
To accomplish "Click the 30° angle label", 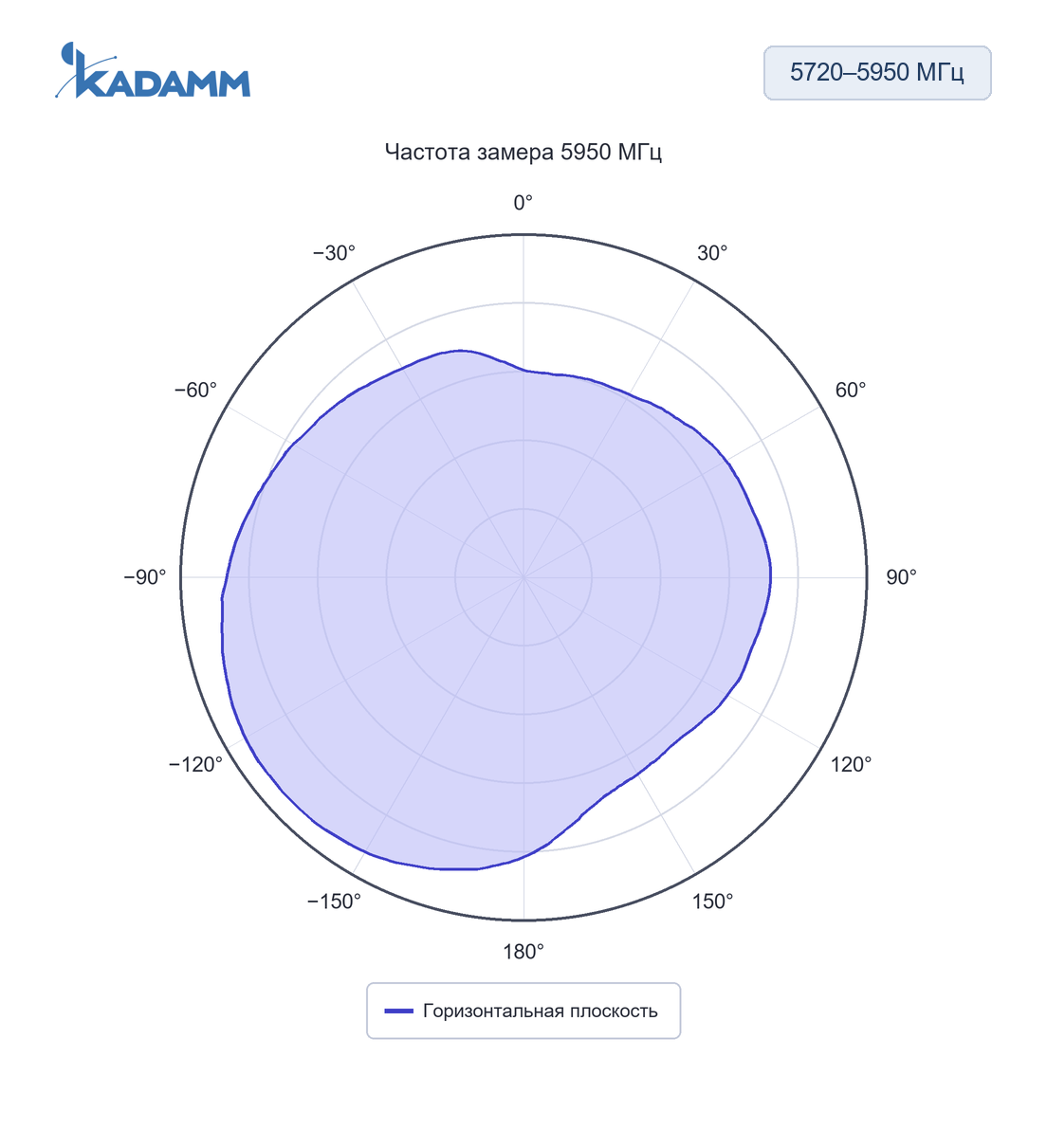I will [x=712, y=253].
